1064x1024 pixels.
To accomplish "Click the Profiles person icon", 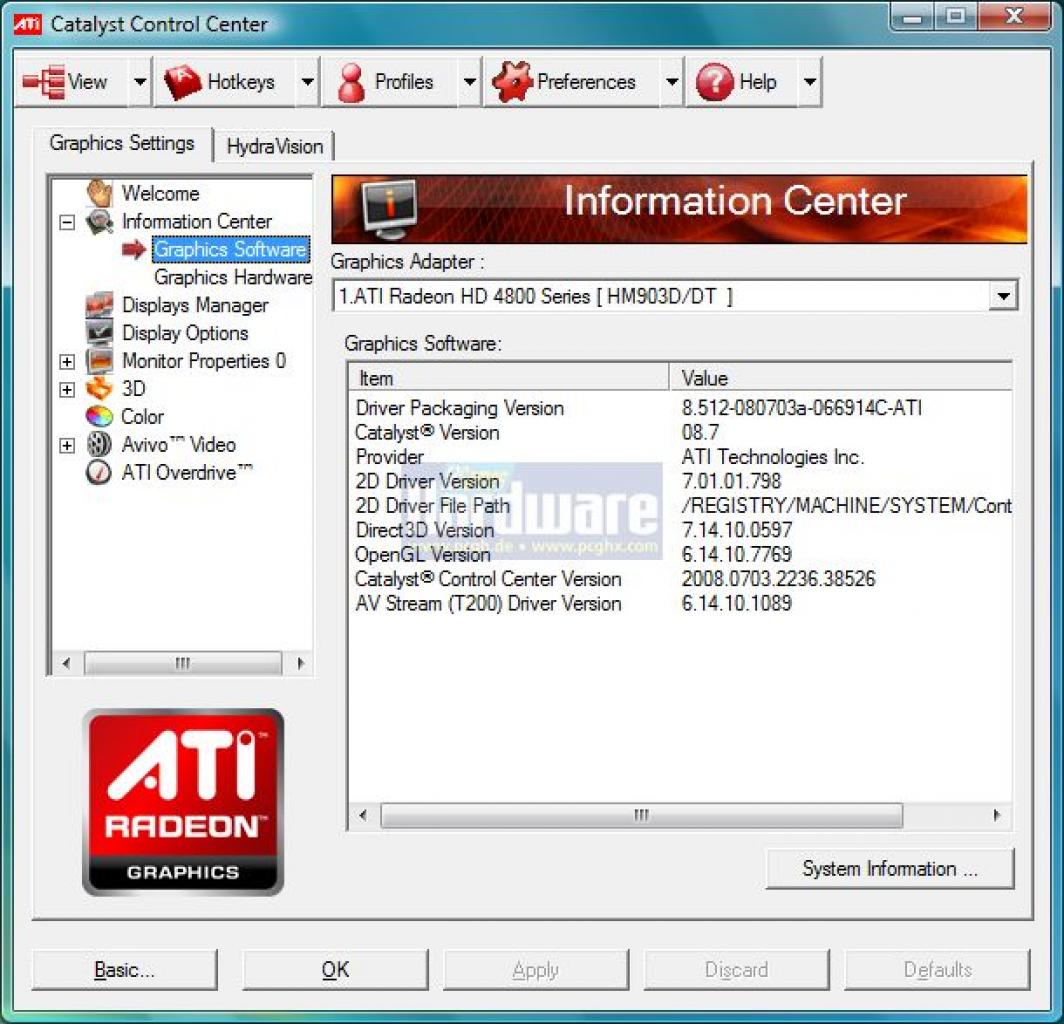I will [x=352, y=83].
